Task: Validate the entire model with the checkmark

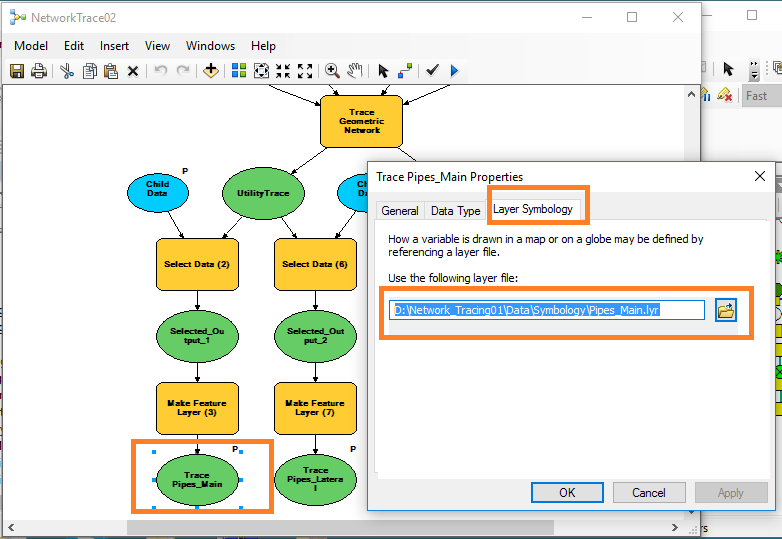Action: tap(432, 70)
